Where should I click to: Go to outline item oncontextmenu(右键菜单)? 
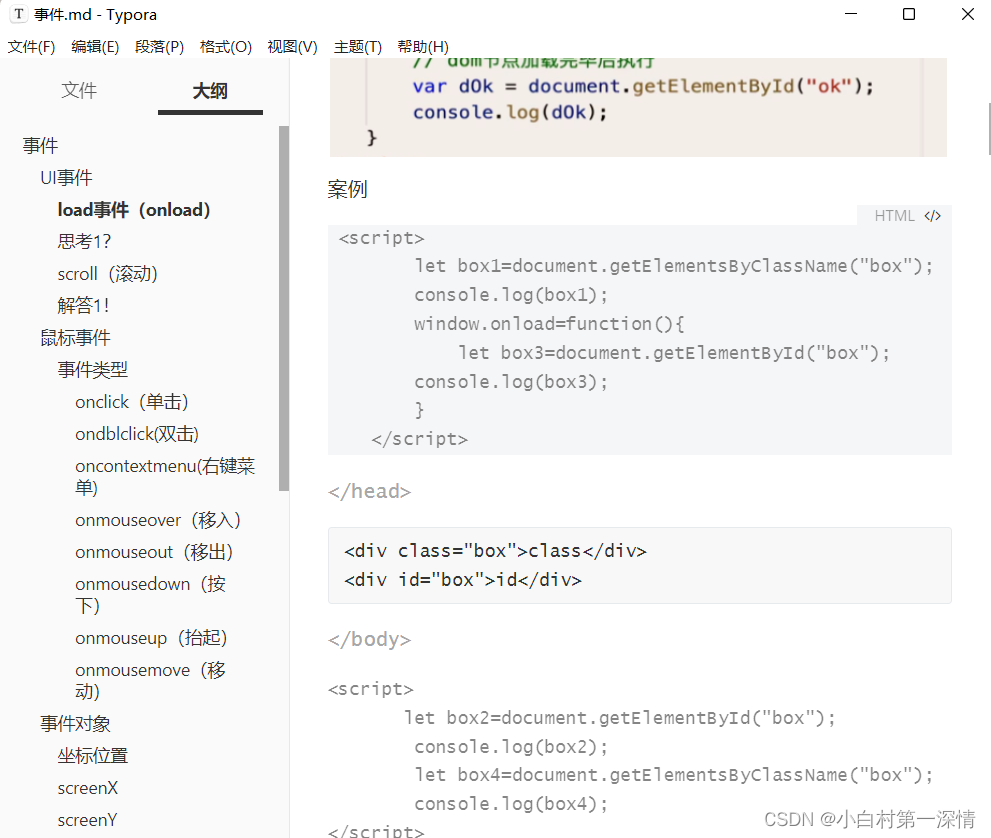point(166,477)
